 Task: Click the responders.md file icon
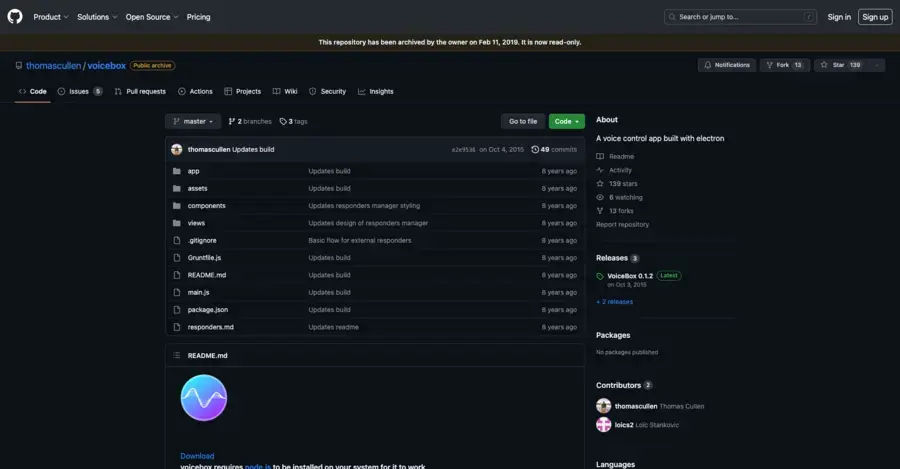(177, 327)
